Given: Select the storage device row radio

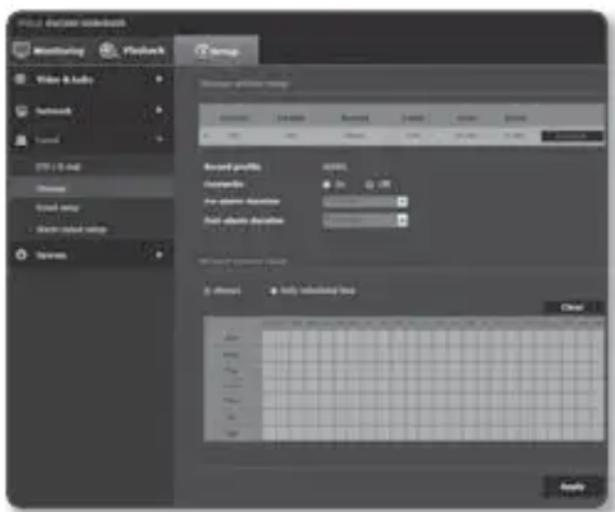Looking at the screenshot, I should click(x=207, y=136).
